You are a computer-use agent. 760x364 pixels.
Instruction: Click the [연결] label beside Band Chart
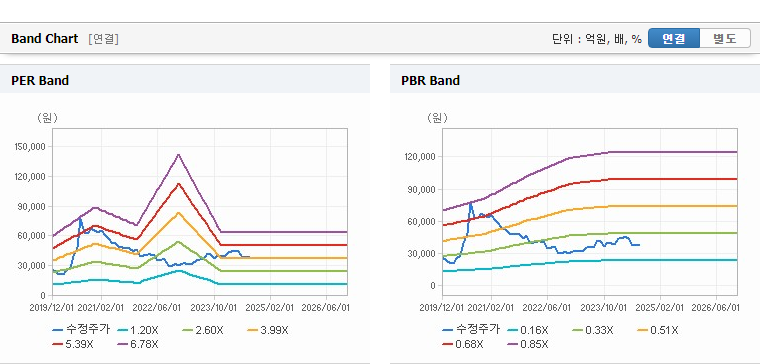(103, 39)
